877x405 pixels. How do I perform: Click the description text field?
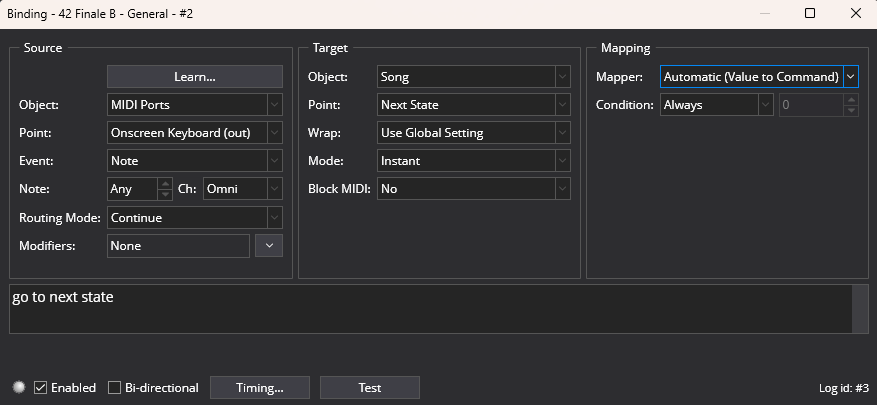click(x=431, y=309)
